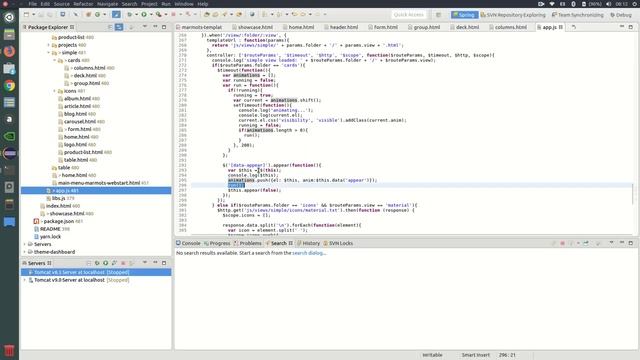Switch to the Spring perspective
The width and height of the screenshot is (640, 360).
pyautogui.click(x=464, y=15)
